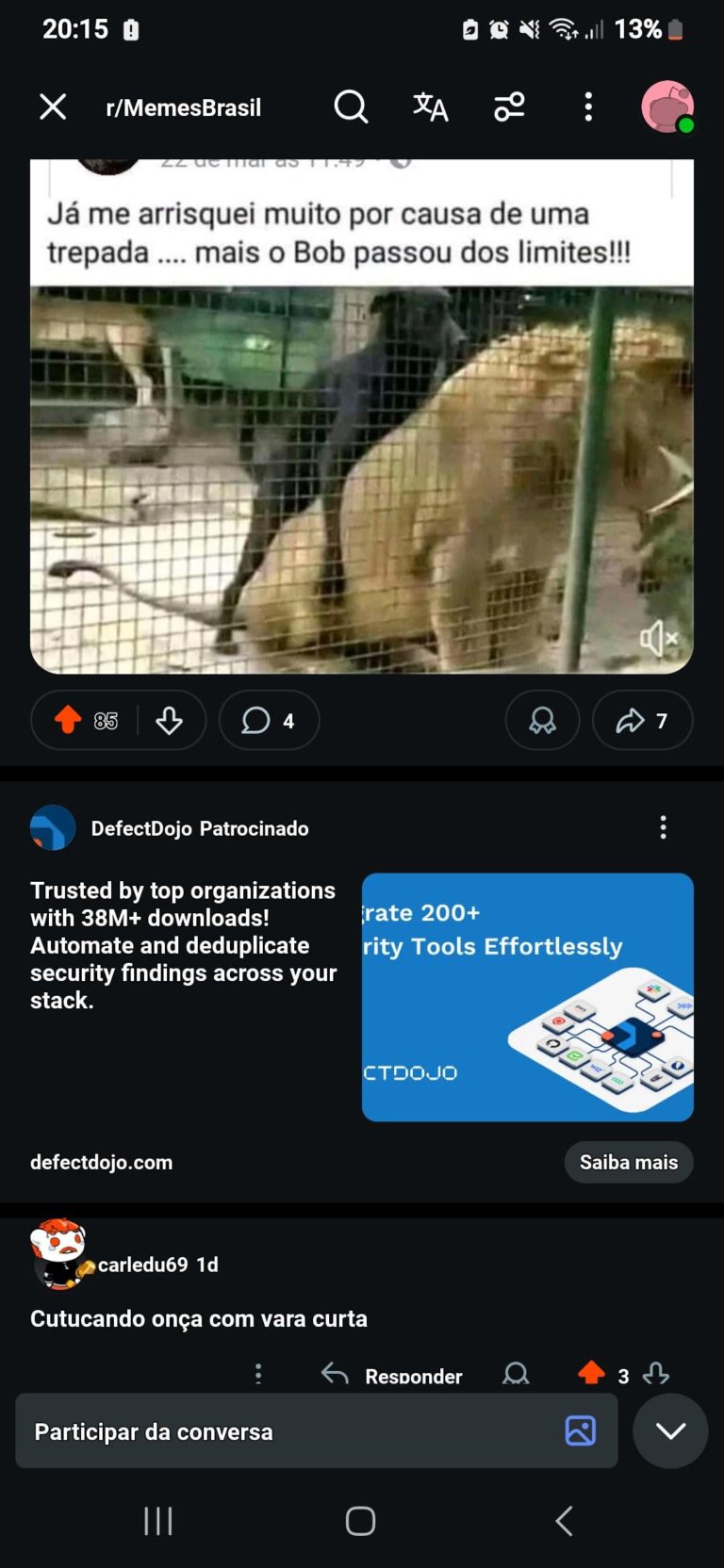Open the defectdojo.com link
Viewport: 724px width, 1568px height.
pos(101,1162)
